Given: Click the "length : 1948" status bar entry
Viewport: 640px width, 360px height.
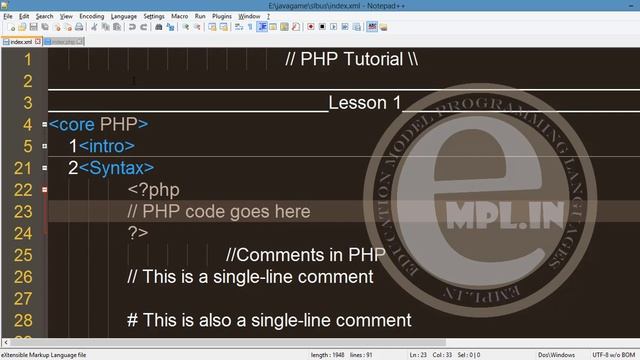Looking at the screenshot, I should [x=327, y=355].
